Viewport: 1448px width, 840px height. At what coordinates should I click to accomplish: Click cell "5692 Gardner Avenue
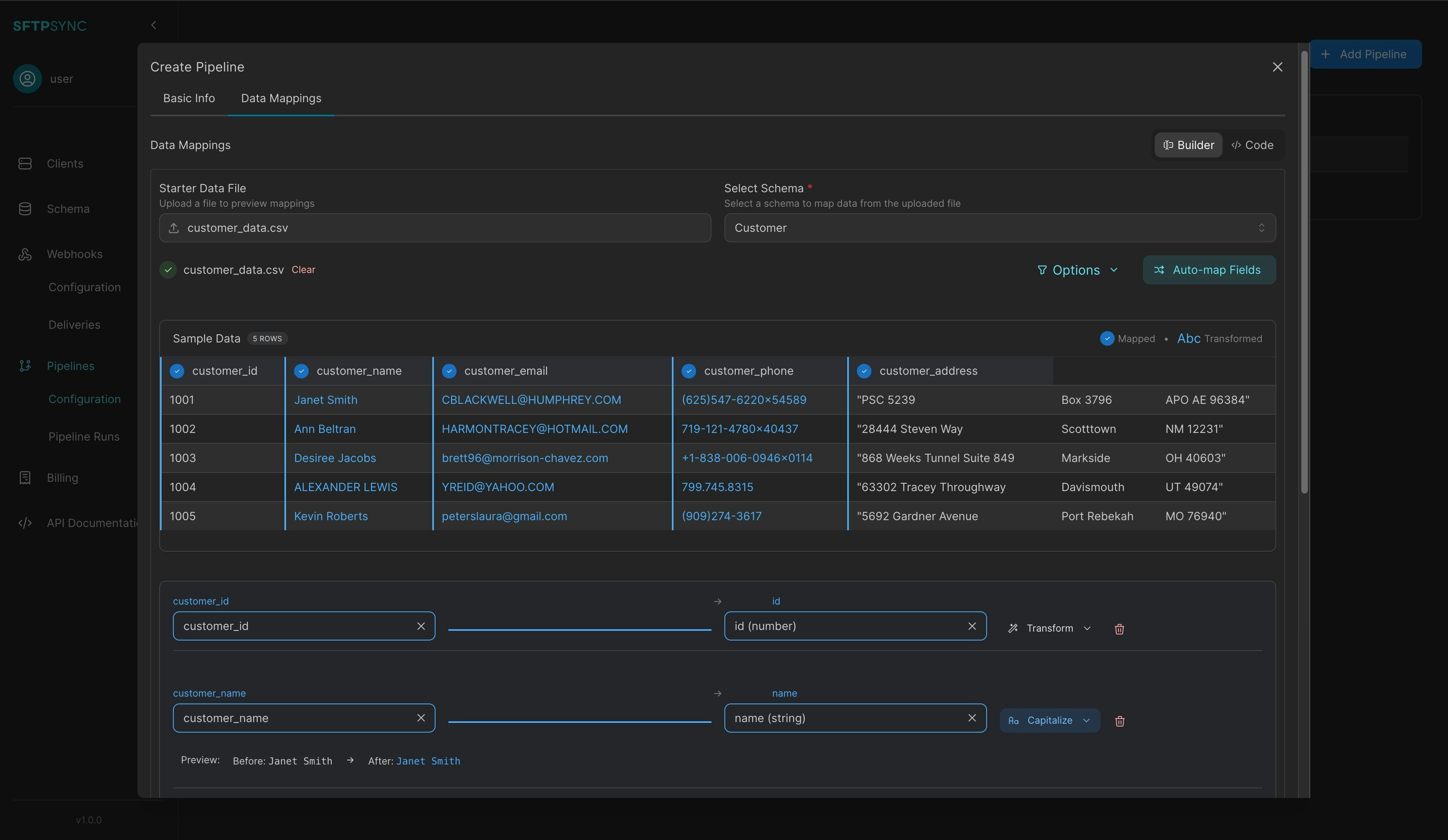(x=917, y=517)
